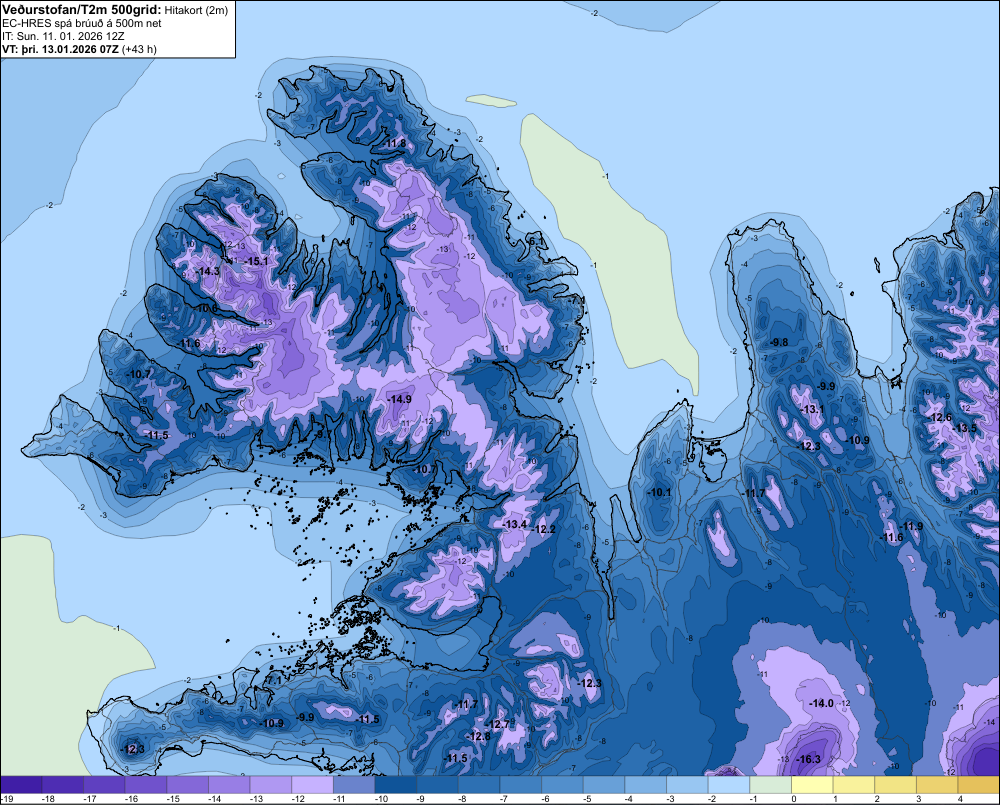Image resolution: width=1000 pixels, height=805 pixels.
Task: Click the Veðurstofan/T2m 500grid title text
Action: (81, 9)
